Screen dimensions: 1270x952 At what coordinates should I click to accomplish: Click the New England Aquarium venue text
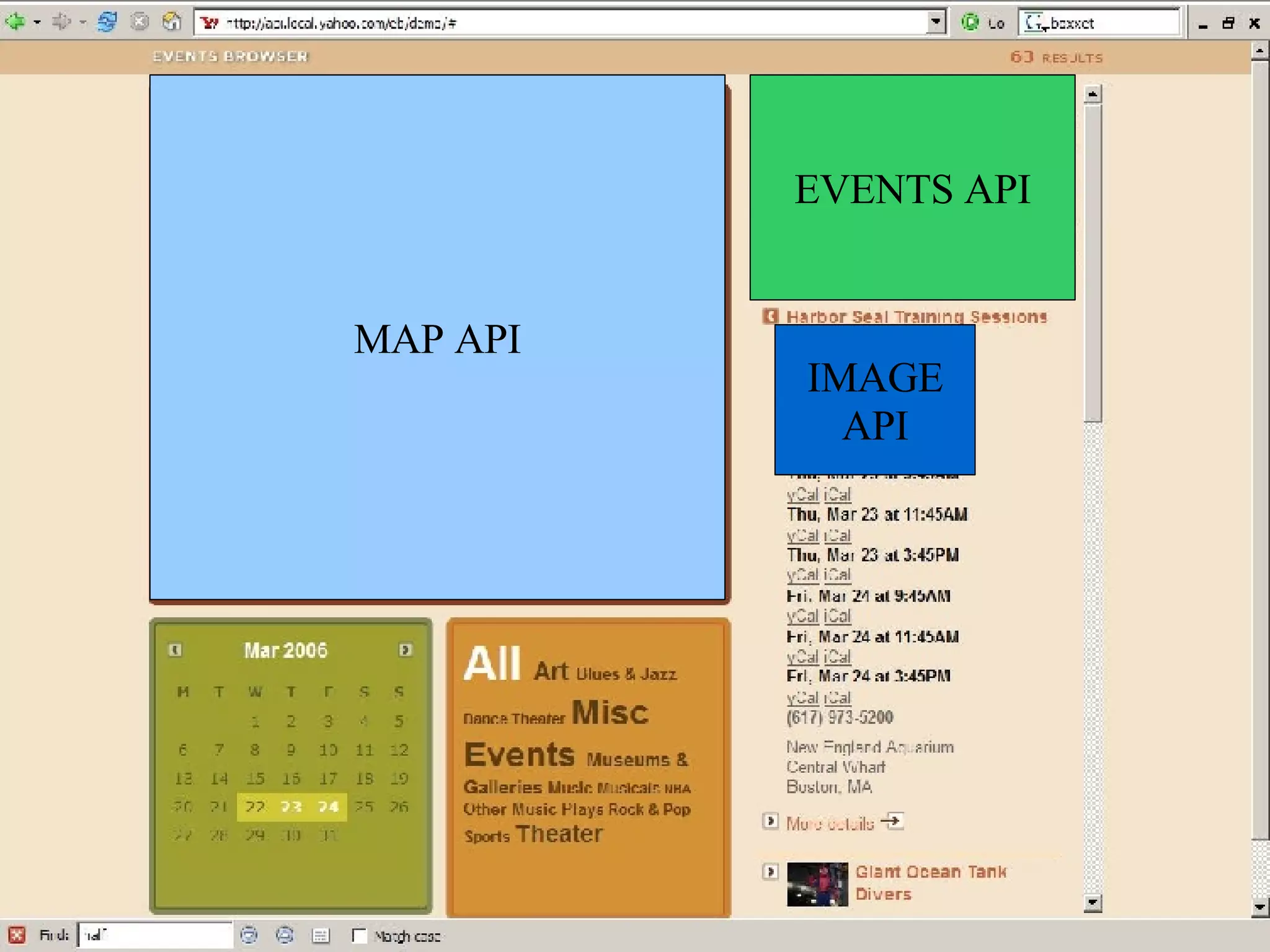coord(870,747)
